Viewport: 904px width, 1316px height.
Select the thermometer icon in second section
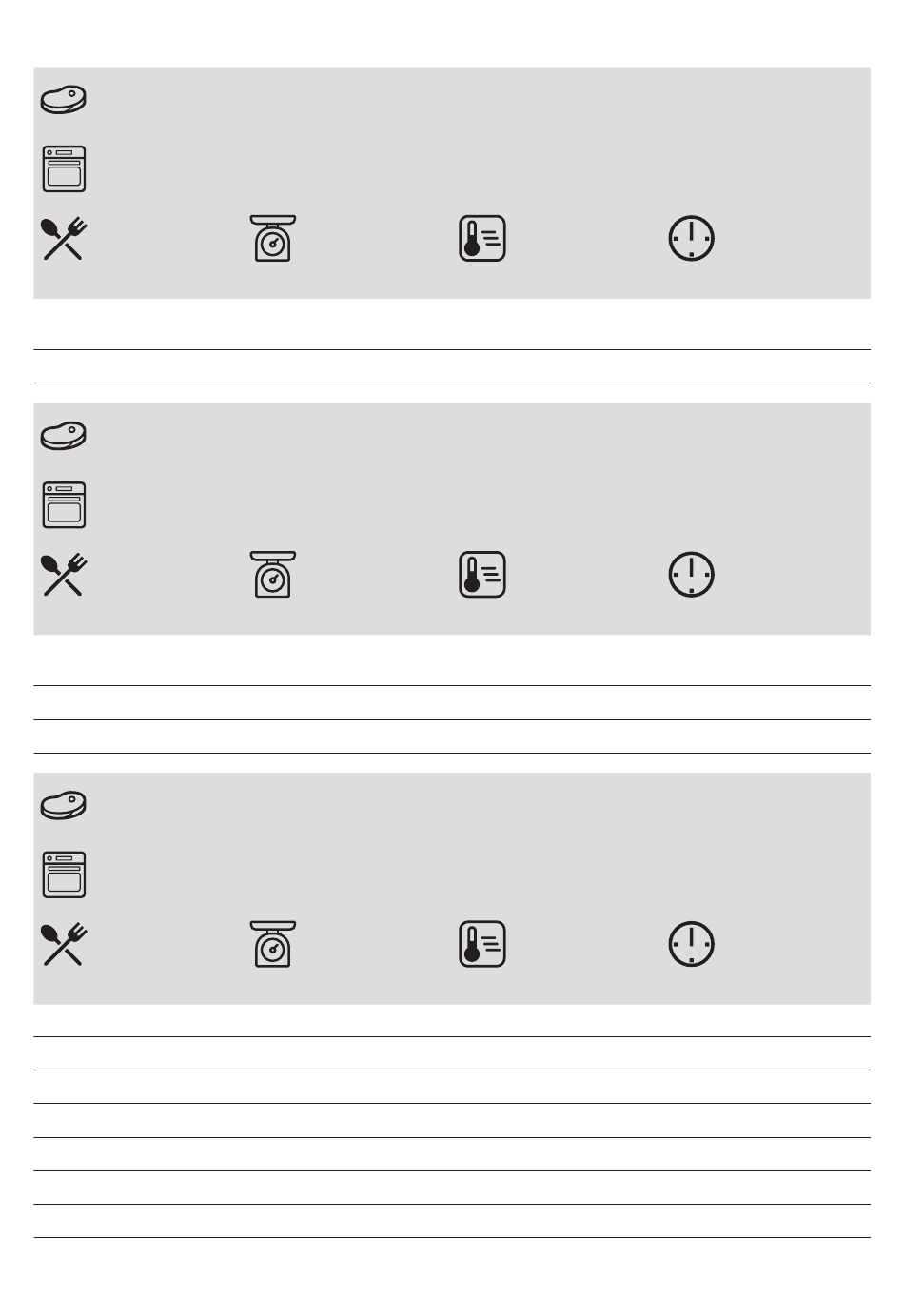(x=482, y=574)
